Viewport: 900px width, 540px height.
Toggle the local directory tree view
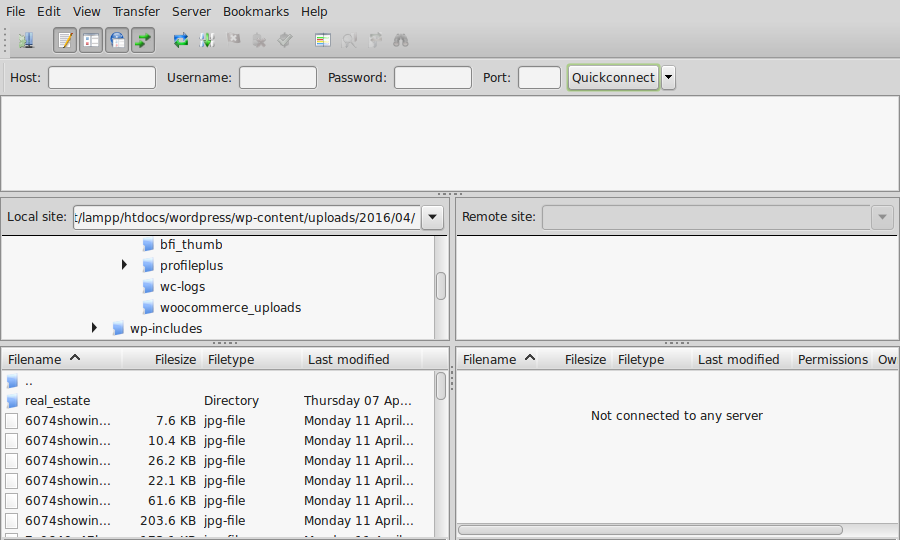[x=91, y=41]
